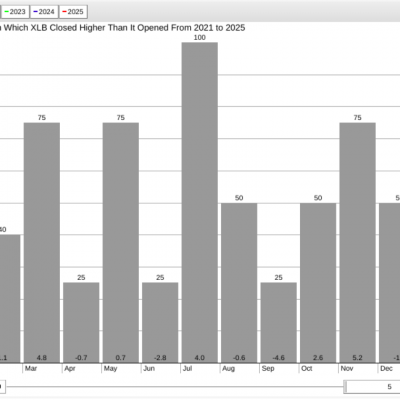Select the April bar labeled 25
Viewport: 400px width, 400px height.
(81, 323)
